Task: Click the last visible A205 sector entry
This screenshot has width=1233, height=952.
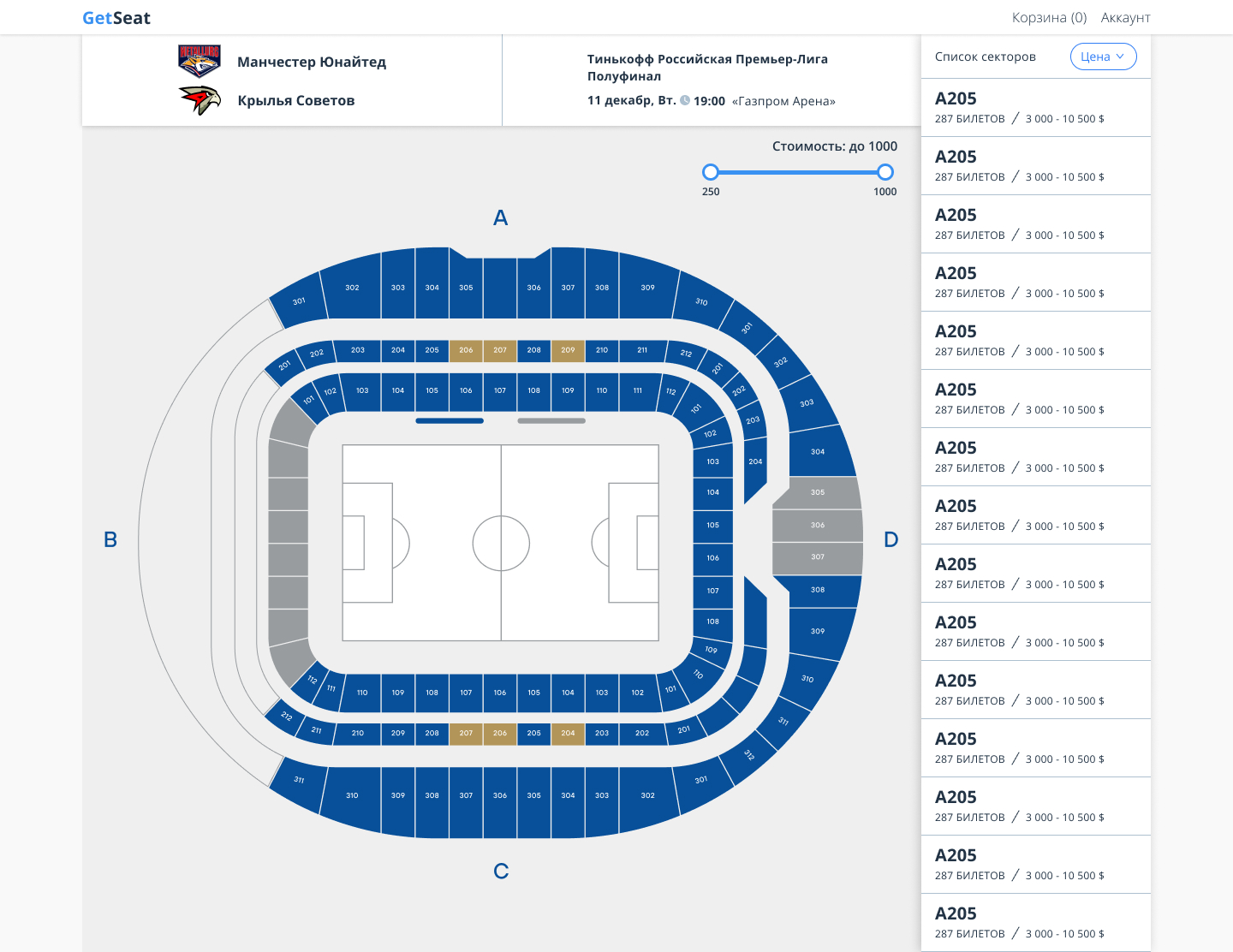Action: tap(1036, 923)
